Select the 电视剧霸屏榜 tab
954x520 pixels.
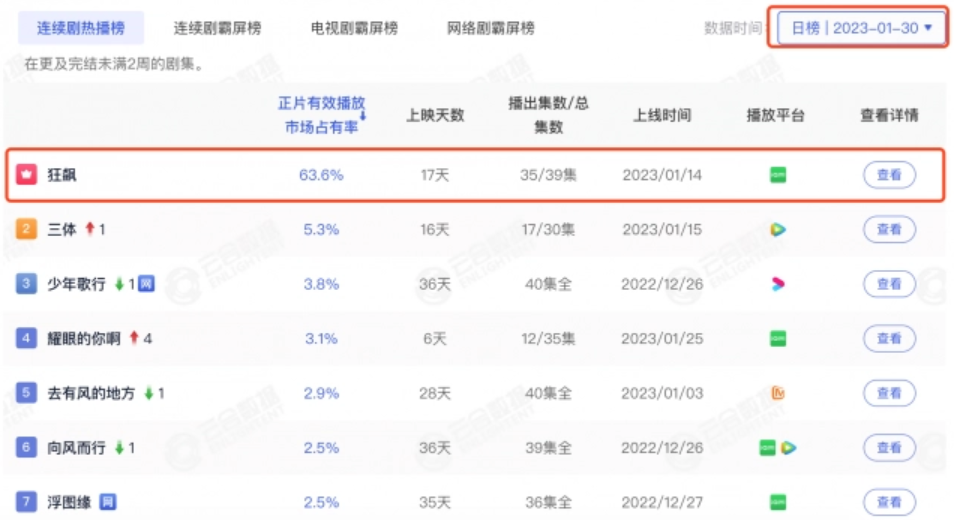354,28
